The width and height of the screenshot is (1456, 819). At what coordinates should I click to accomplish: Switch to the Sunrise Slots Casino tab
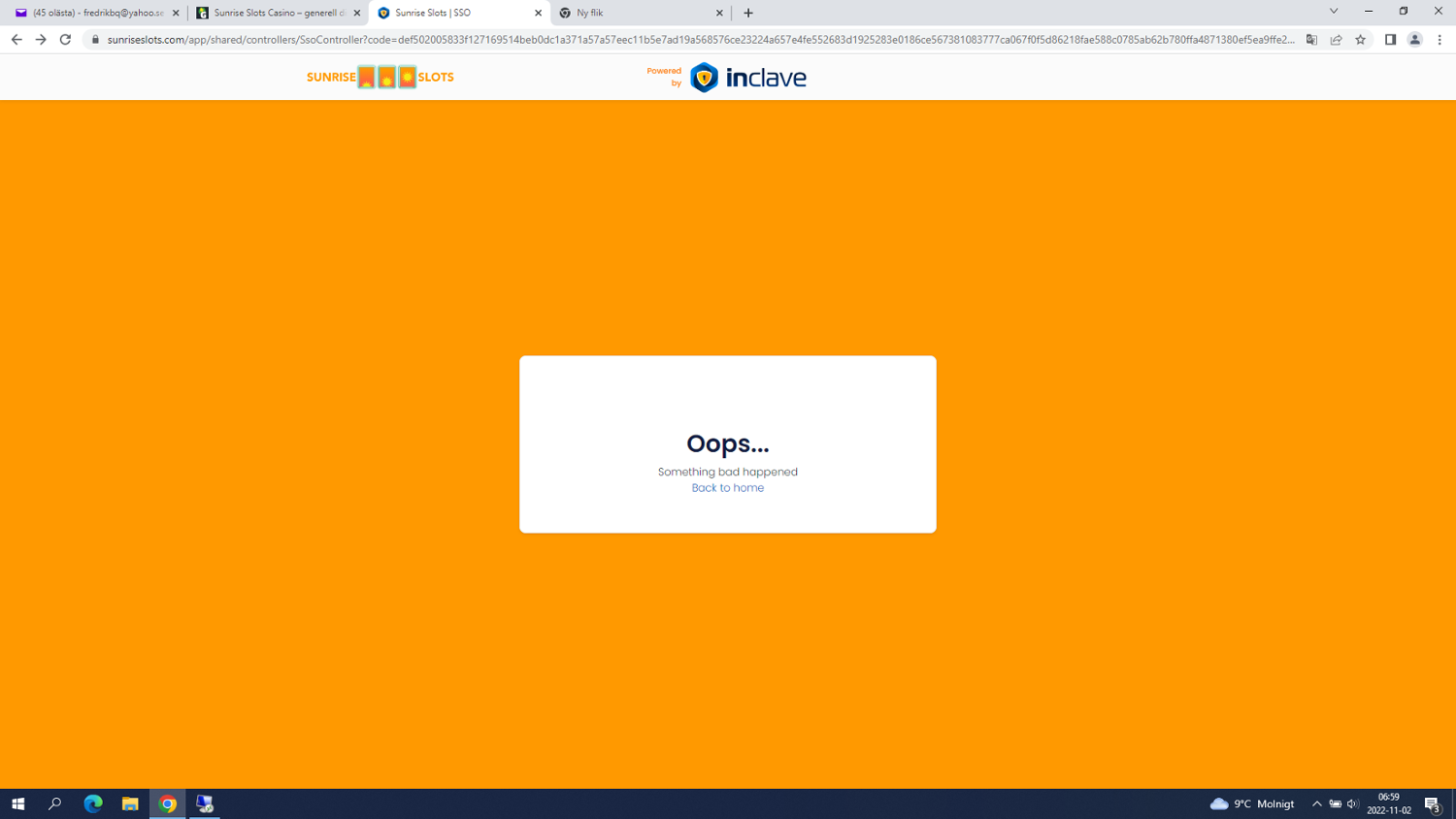tap(276, 13)
